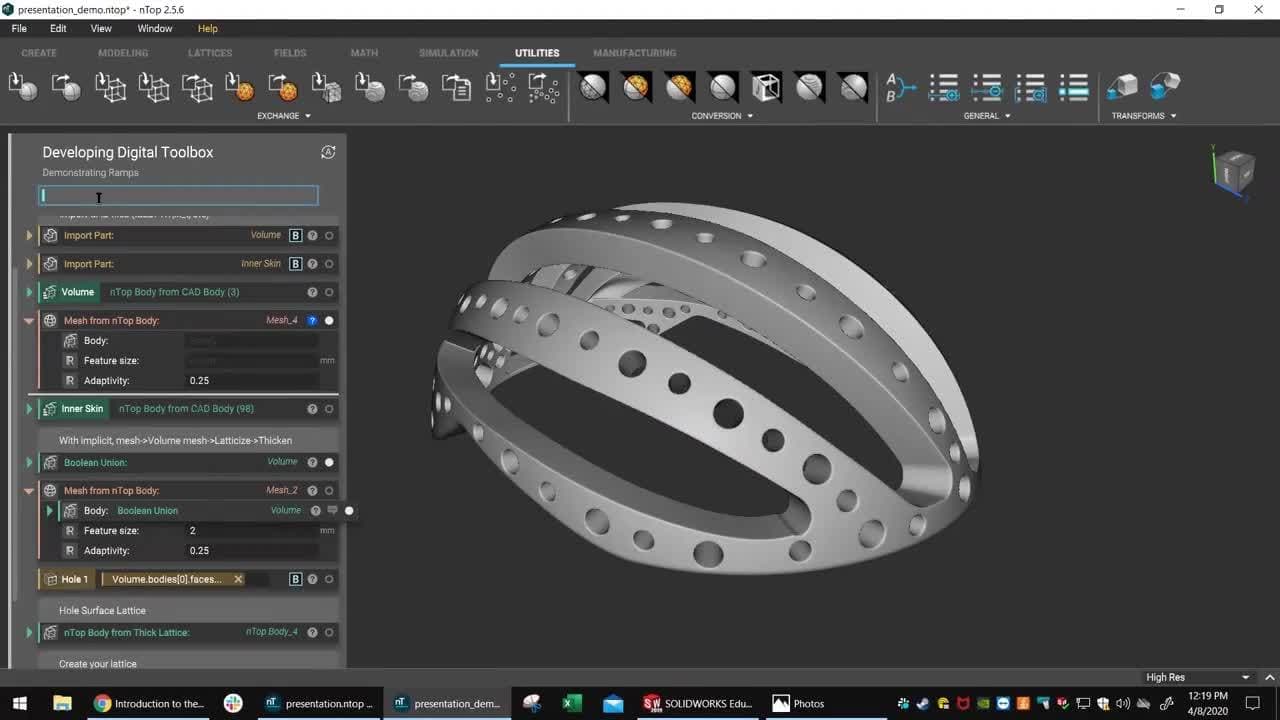Switch to the Manufacturing ribbon tab
The height and width of the screenshot is (720, 1280).
click(634, 53)
